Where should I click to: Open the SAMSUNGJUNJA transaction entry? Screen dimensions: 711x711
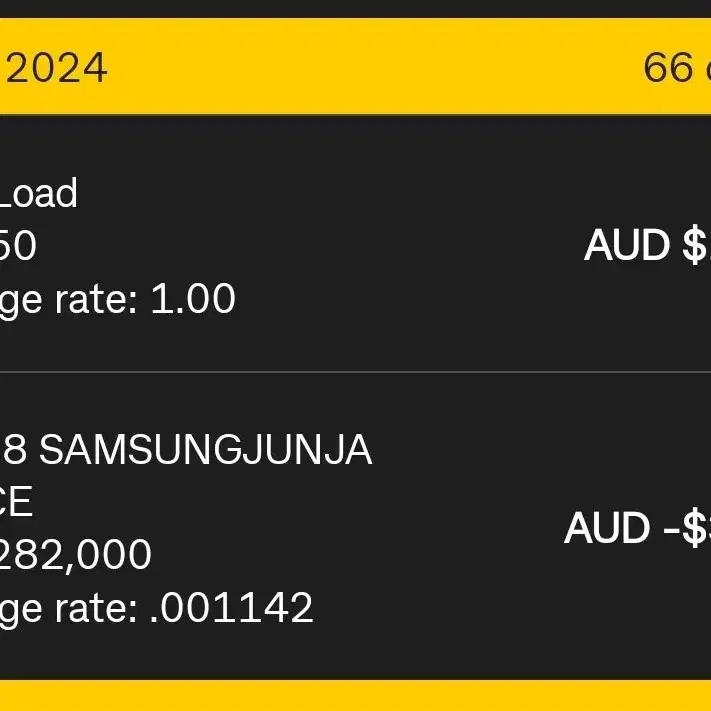coord(356,526)
